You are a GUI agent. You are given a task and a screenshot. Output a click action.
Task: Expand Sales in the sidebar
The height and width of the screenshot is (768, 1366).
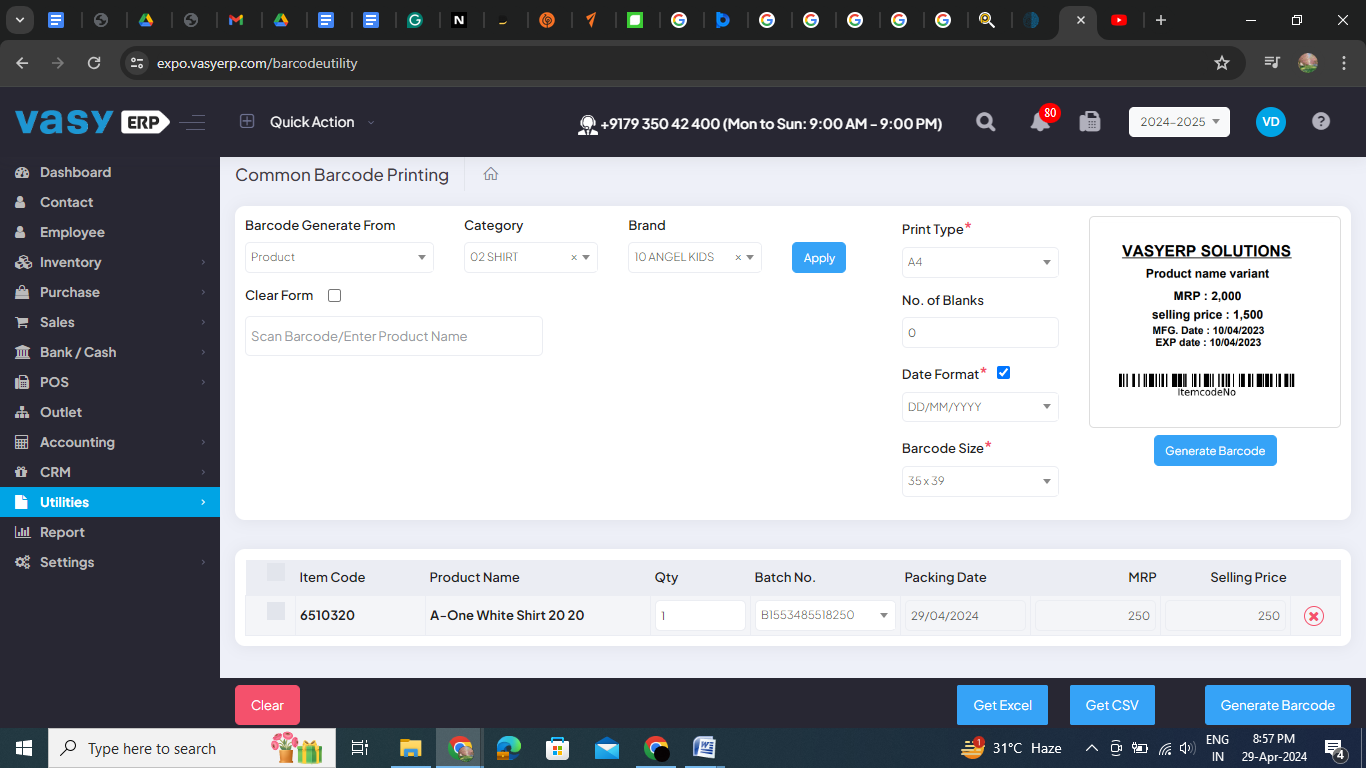point(110,322)
